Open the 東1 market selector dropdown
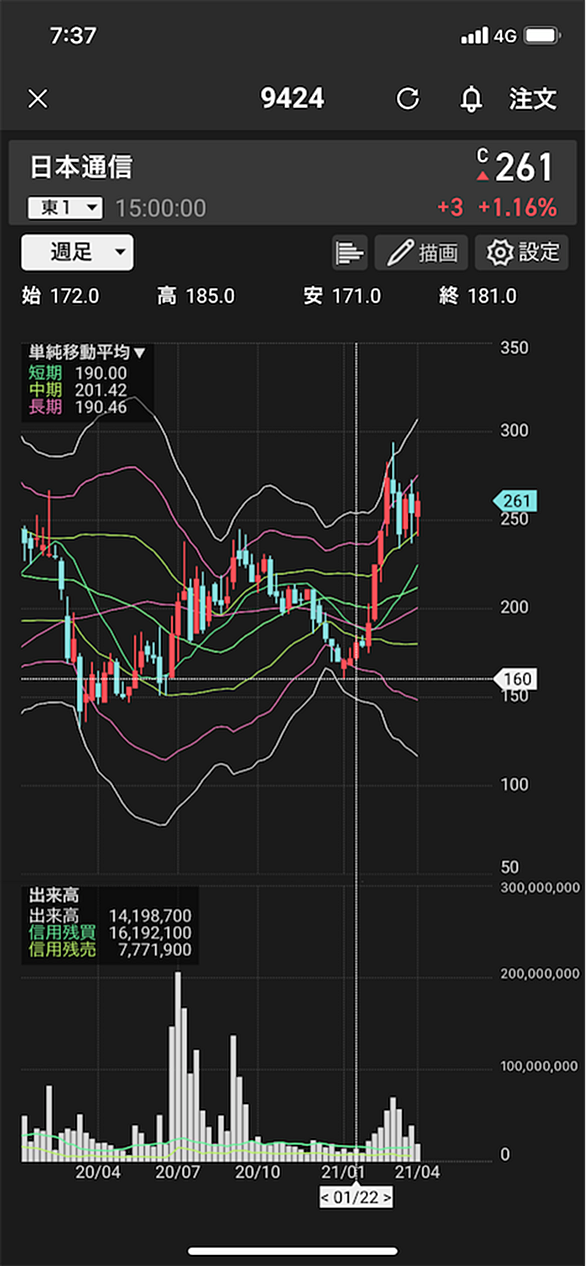This screenshot has width=586, height=1266. point(66,208)
